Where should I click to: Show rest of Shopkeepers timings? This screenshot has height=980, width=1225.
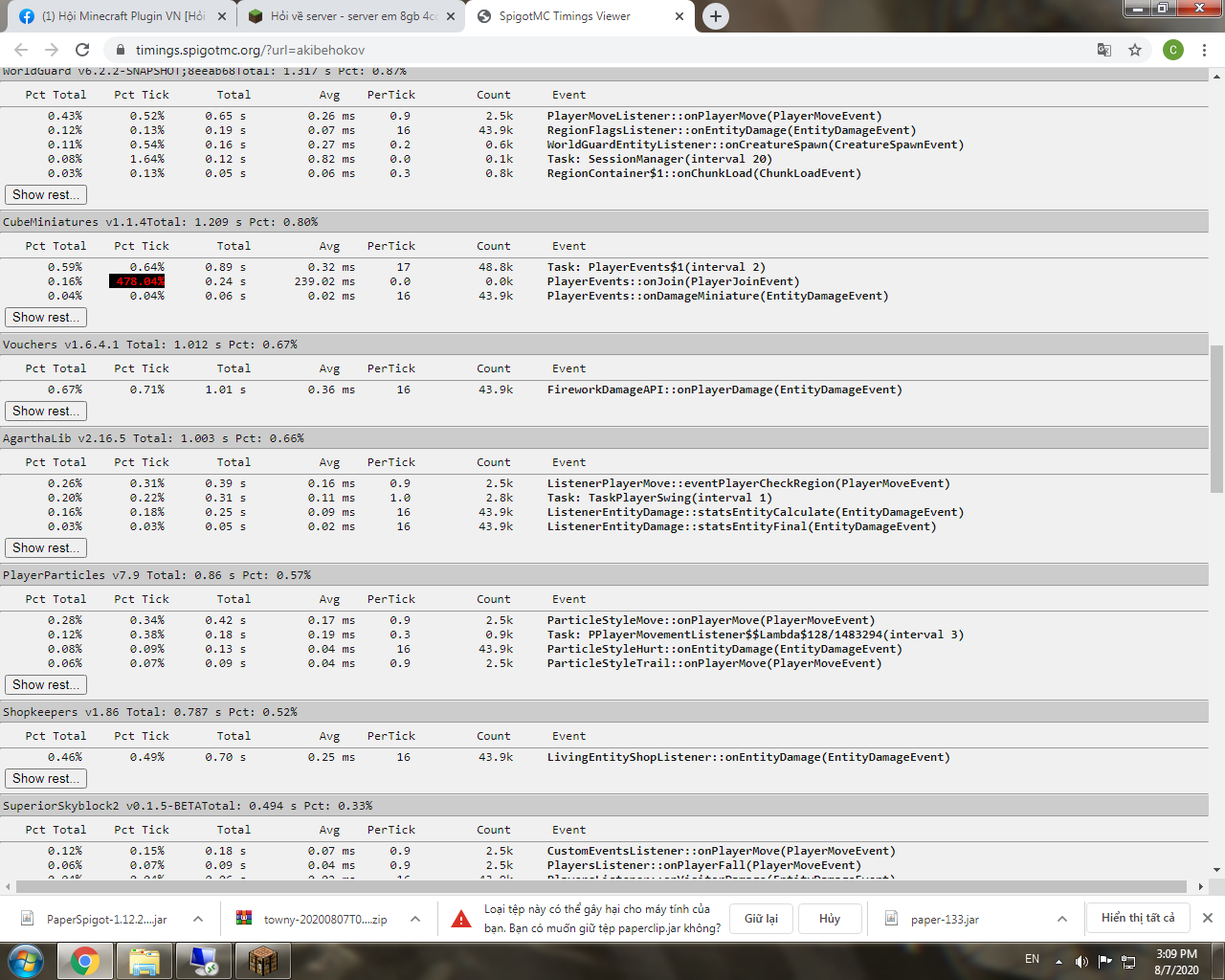(x=46, y=778)
